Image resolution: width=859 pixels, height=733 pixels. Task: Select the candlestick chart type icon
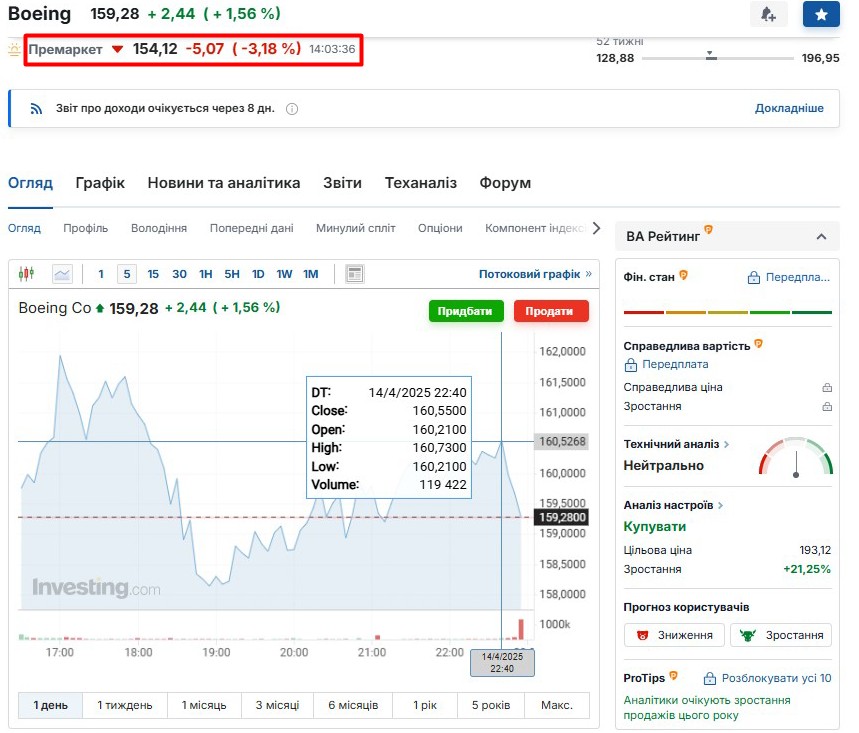click(27, 274)
